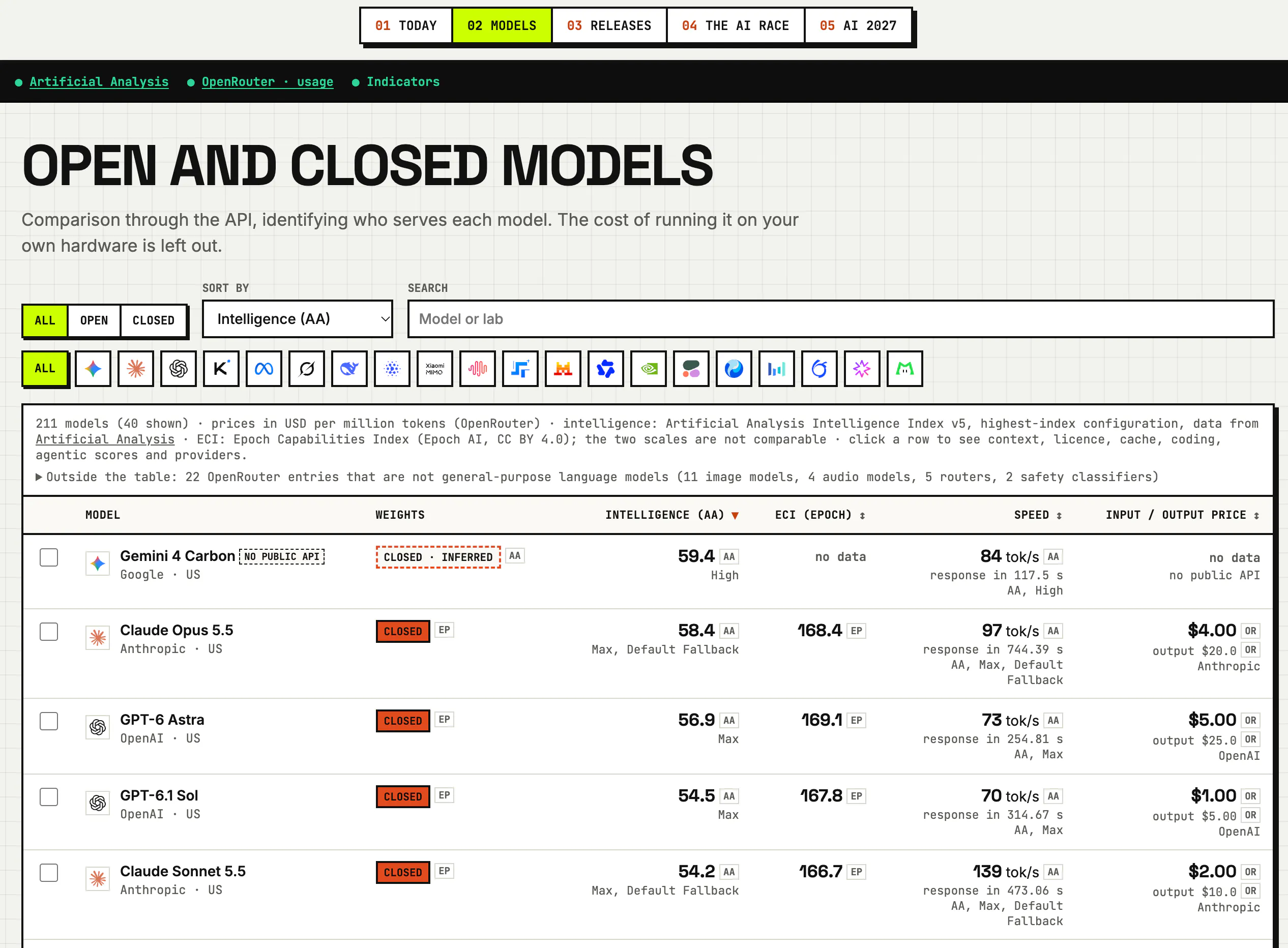Open the 05 AI 2027 tab
The height and width of the screenshot is (948, 1288).
858,25
